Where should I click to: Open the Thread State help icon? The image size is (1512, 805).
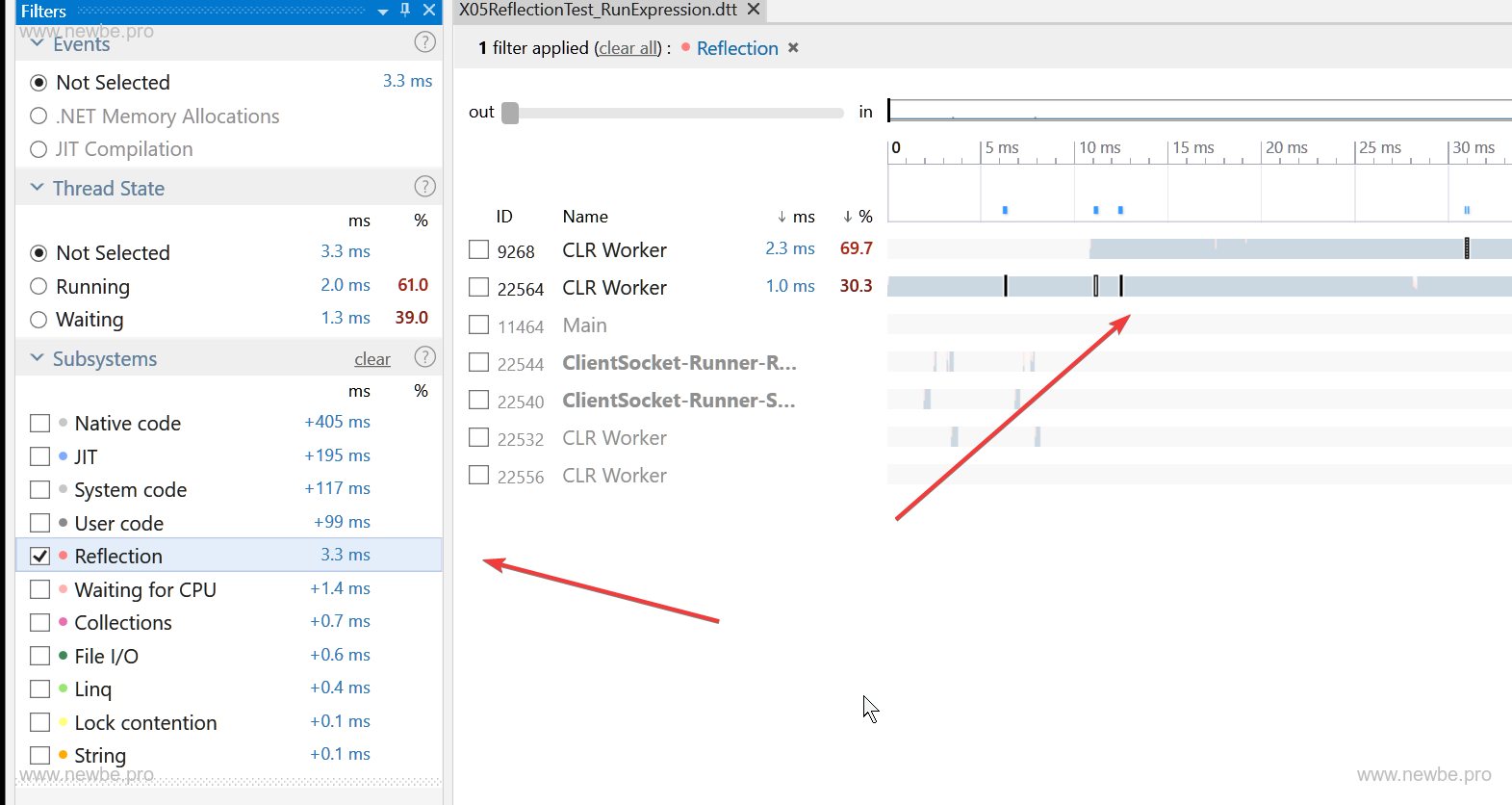424,187
